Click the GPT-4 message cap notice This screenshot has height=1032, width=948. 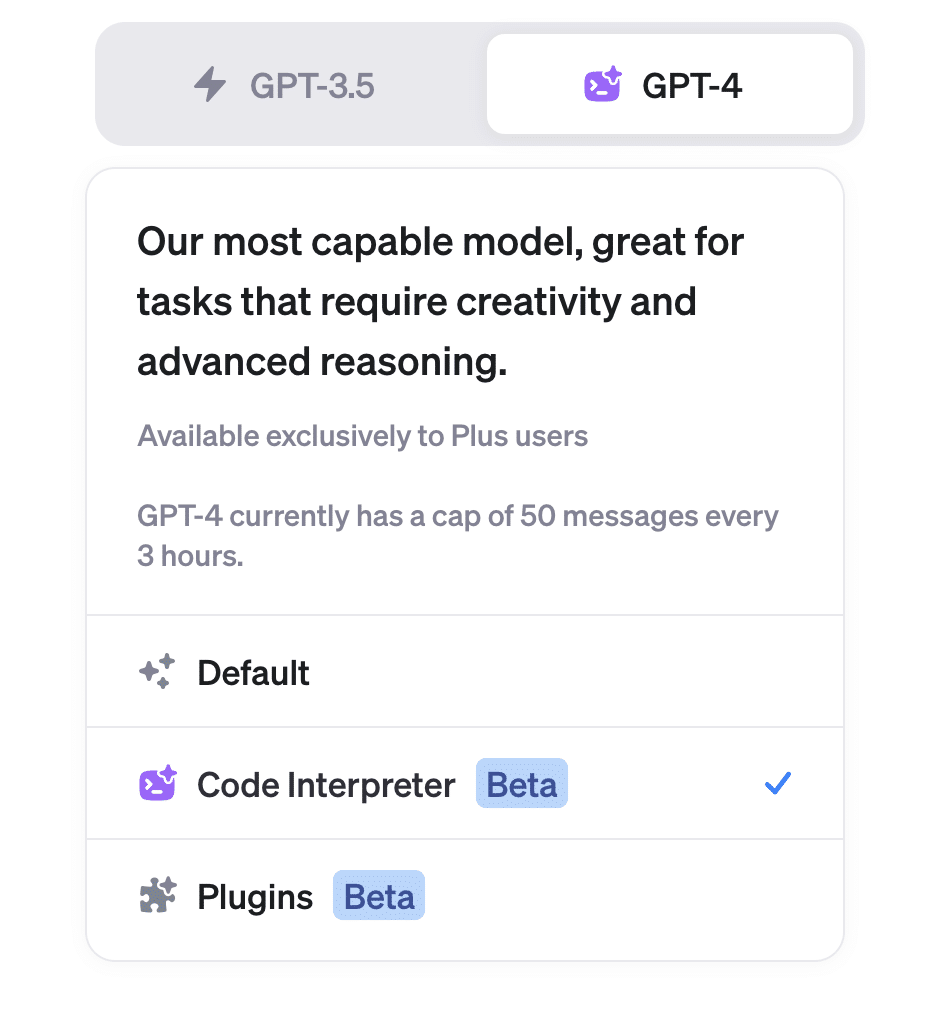coord(457,536)
